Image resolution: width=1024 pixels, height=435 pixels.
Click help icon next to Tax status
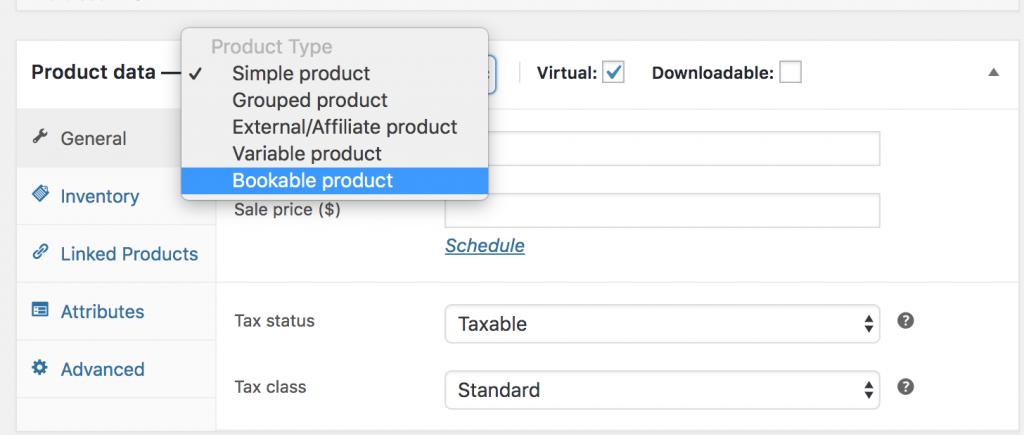[x=906, y=321]
